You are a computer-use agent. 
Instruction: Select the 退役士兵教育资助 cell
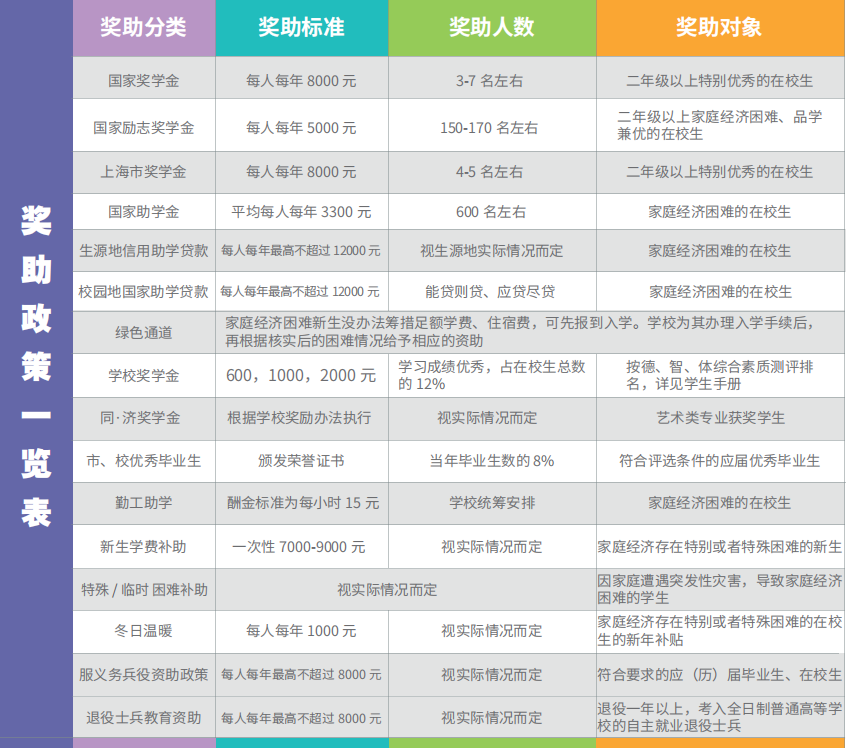[144, 718]
